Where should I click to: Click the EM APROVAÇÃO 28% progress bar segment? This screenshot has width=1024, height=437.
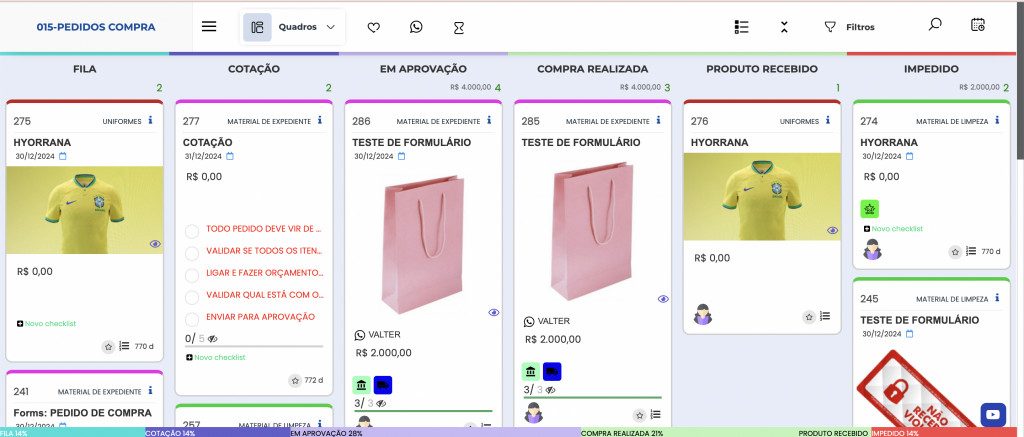click(433, 433)
